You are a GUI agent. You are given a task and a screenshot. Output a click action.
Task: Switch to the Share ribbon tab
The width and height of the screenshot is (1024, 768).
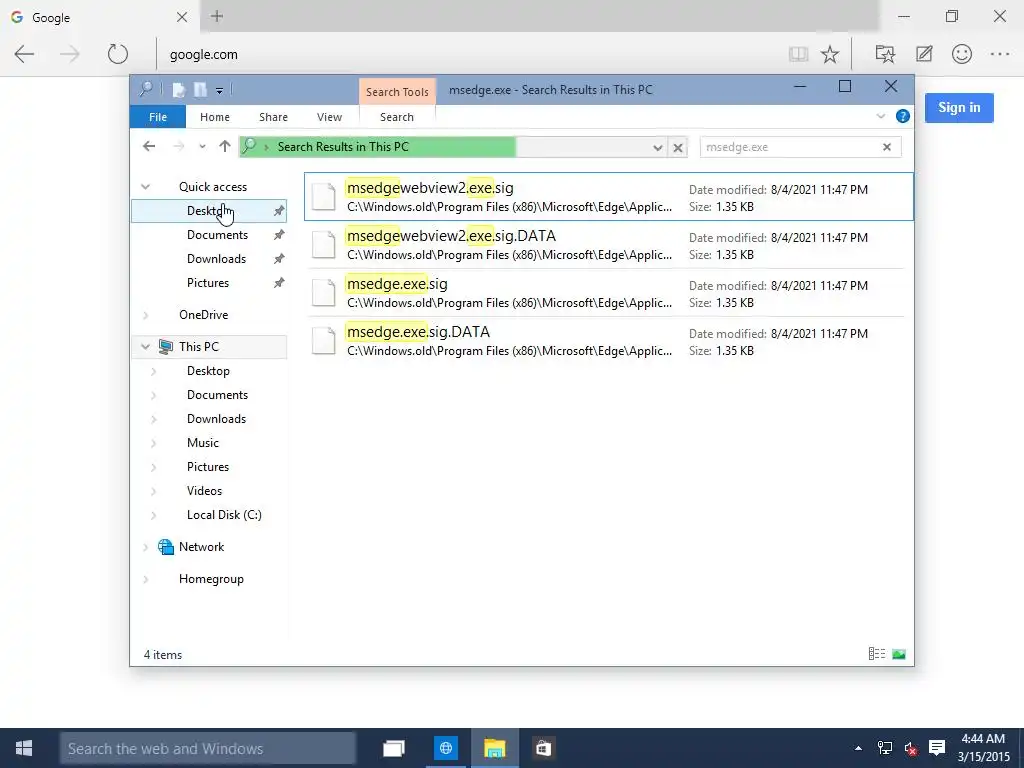(x=273, y=117)
